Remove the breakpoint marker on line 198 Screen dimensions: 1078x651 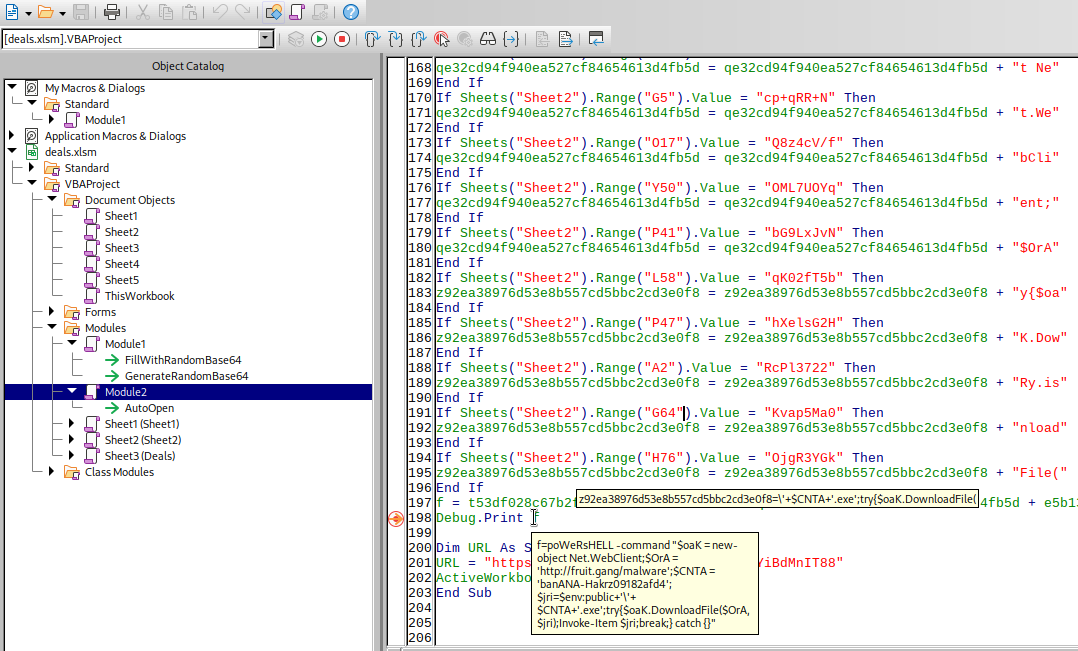click(x=396, y=518)
